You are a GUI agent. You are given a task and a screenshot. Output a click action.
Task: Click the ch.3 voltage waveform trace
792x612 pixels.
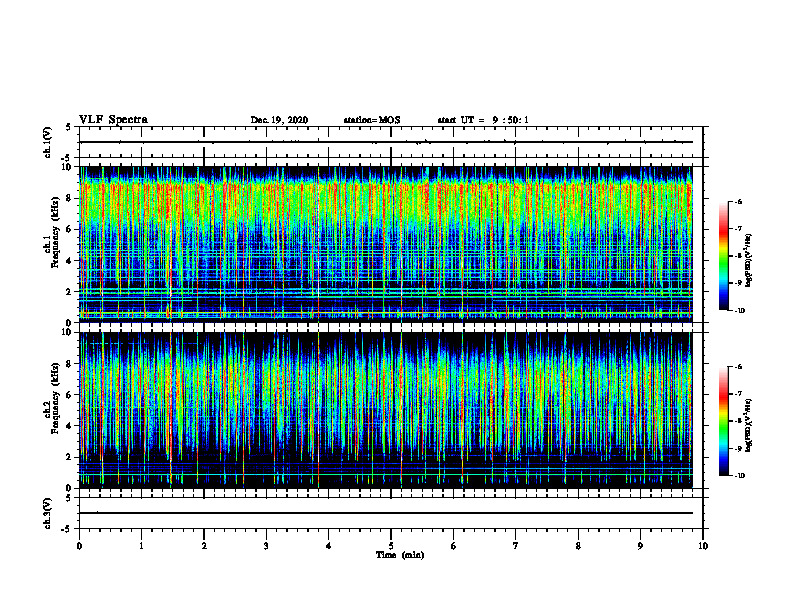pos(386,513)
